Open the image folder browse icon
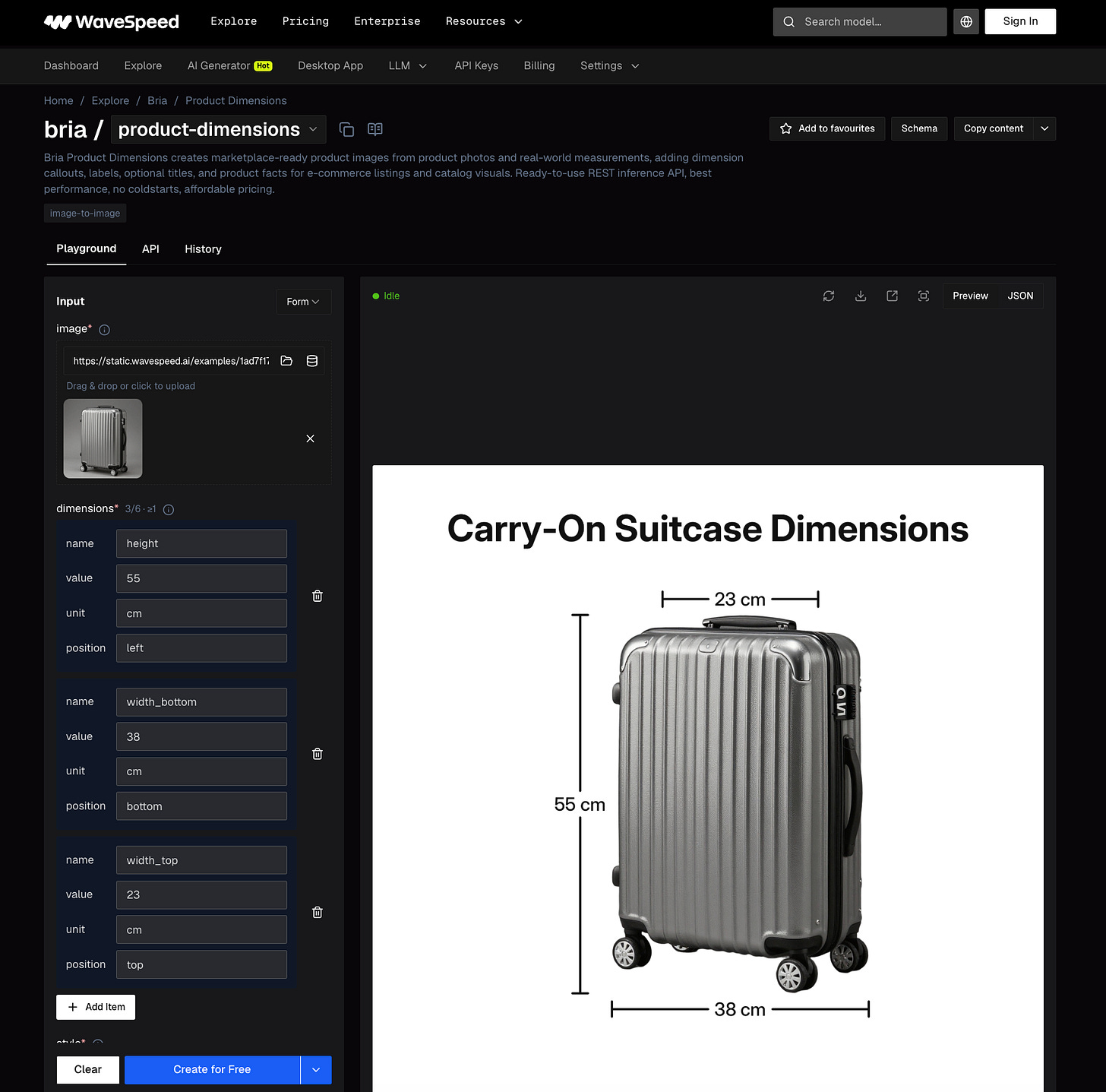The height and width of the screenshot is (1092, 1106). [x=286, y=361]
